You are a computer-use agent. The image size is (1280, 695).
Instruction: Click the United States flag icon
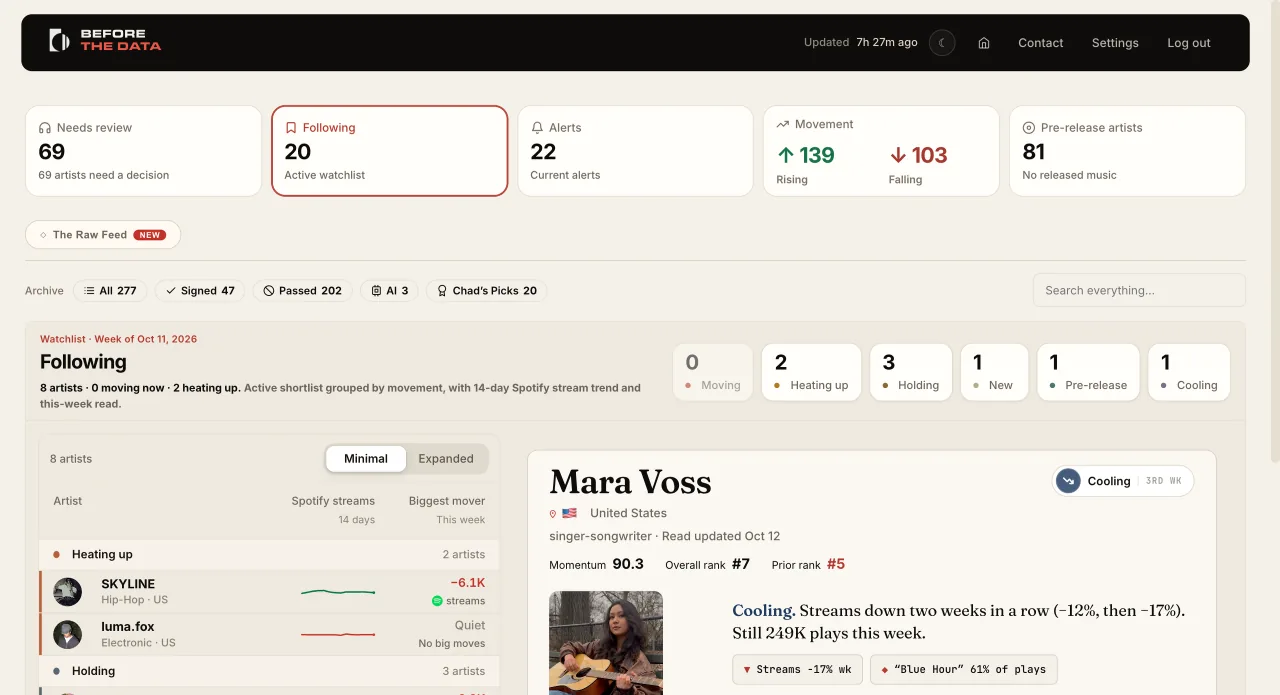click(x=570, y=513)
